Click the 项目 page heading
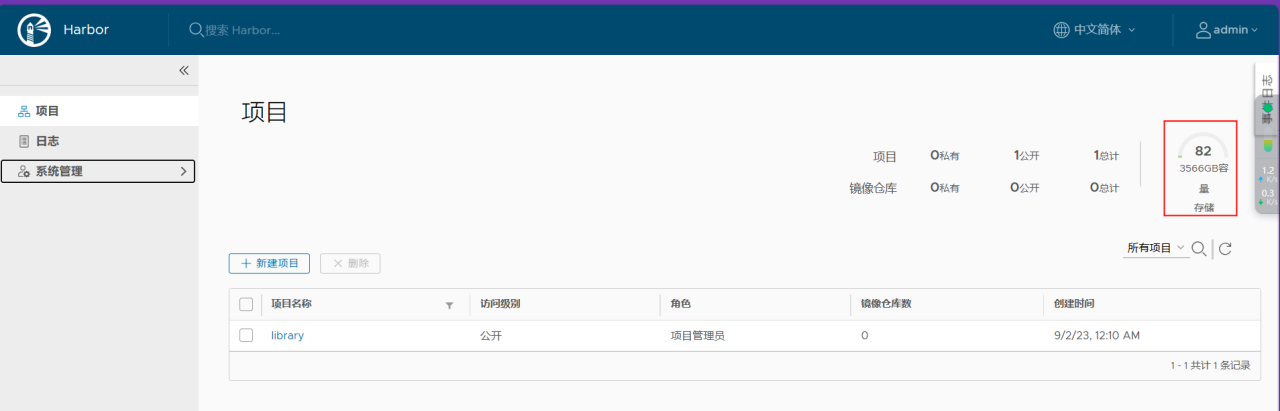1280x411 pixels. tap(265, 112)
